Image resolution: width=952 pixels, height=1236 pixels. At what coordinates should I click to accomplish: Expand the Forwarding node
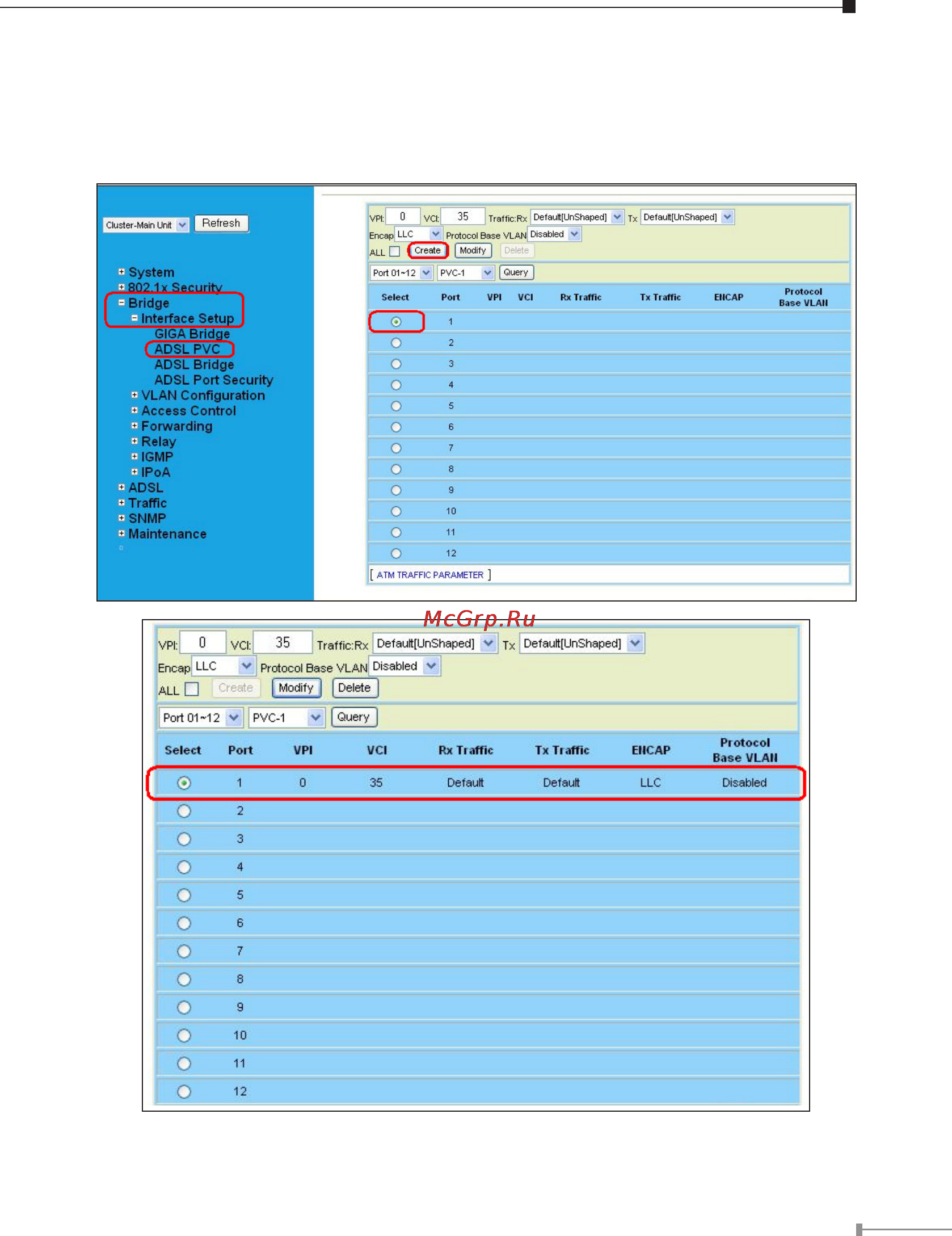coord(134,426)
